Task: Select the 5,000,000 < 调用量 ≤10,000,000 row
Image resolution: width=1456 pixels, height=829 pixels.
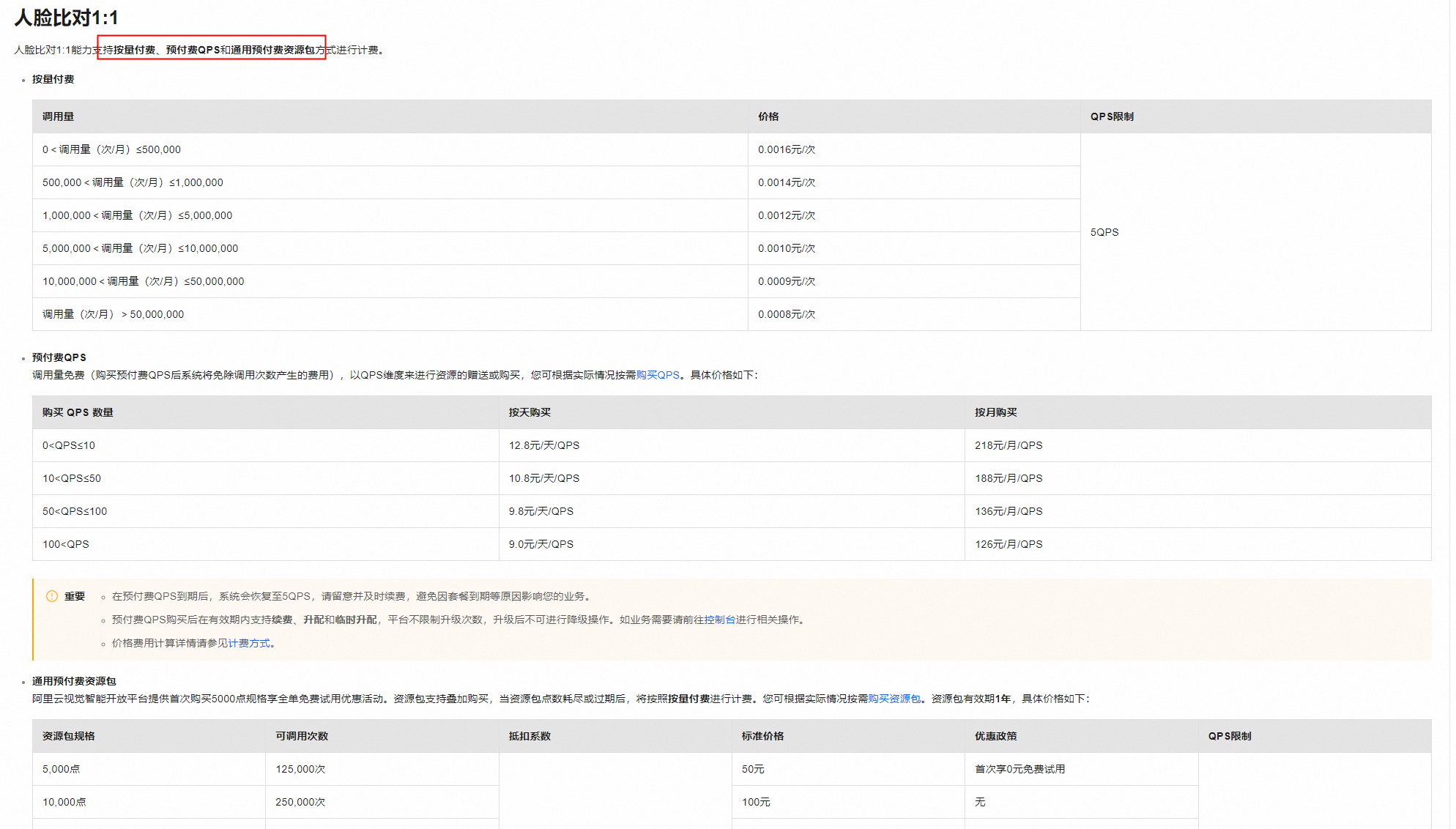Action: 390,248
